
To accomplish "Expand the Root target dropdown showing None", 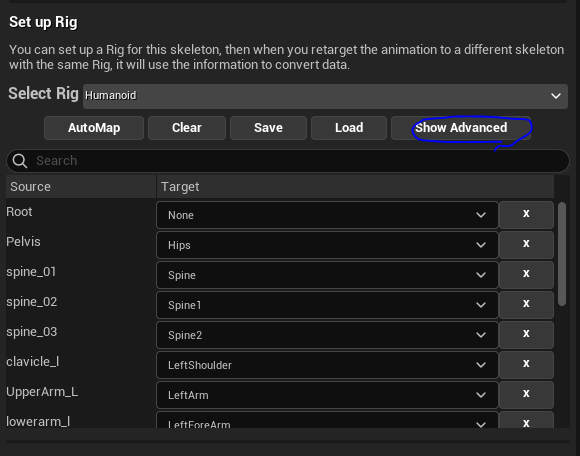I will (327, 215).
